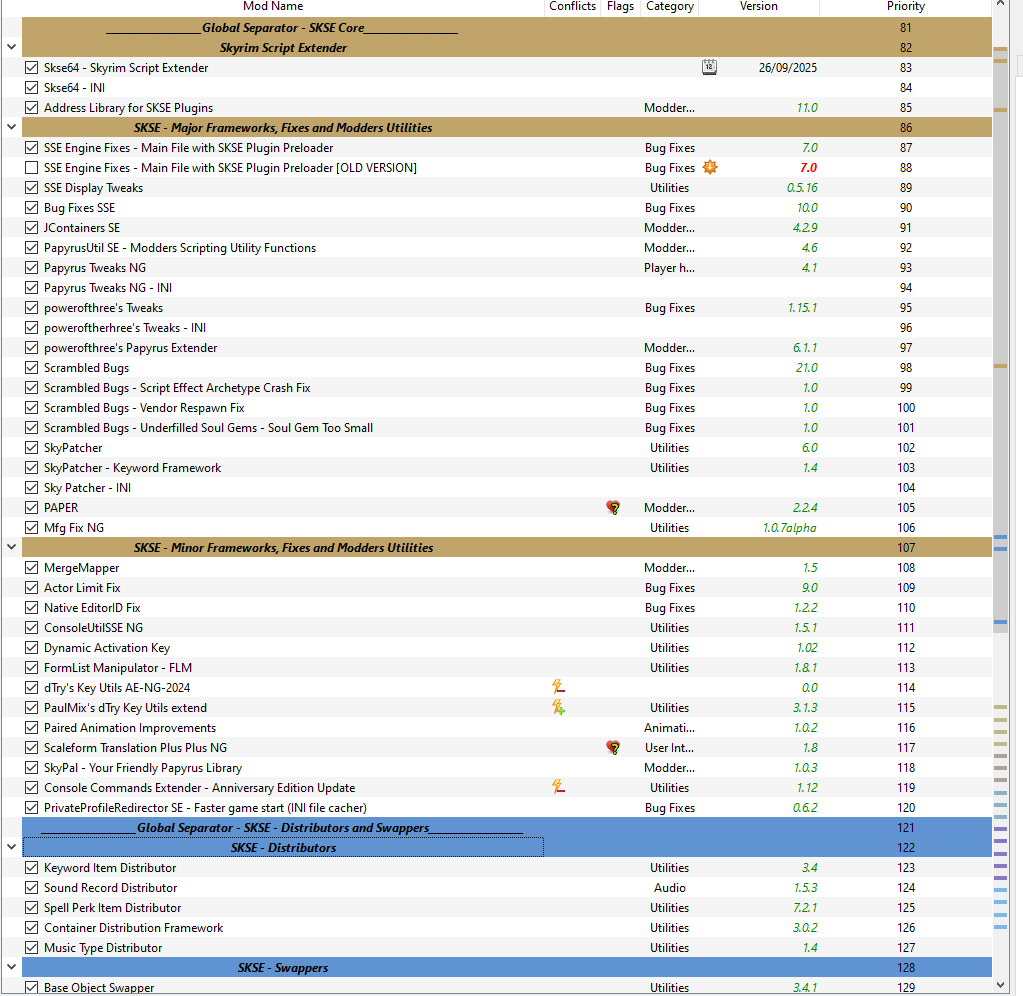Collapse the SKSE - Distributors separator
The width and height of the screenshot is (1023, 996).
point(11,847)
